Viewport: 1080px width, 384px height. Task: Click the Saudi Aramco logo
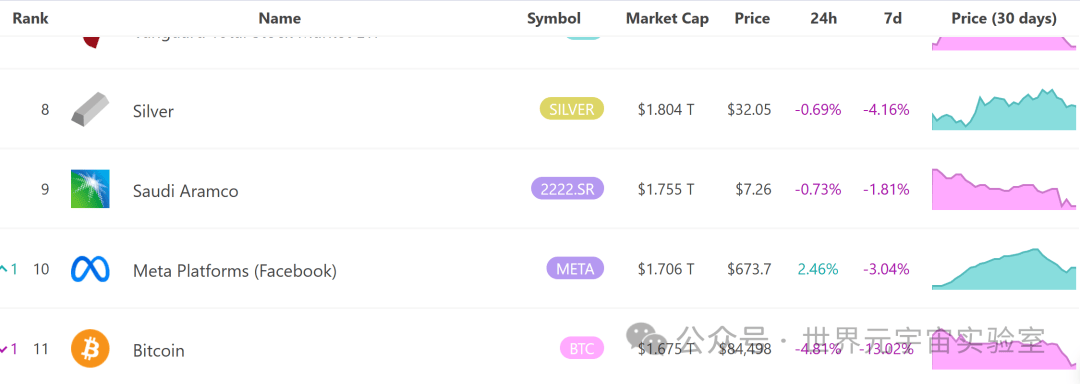point(90,189)
